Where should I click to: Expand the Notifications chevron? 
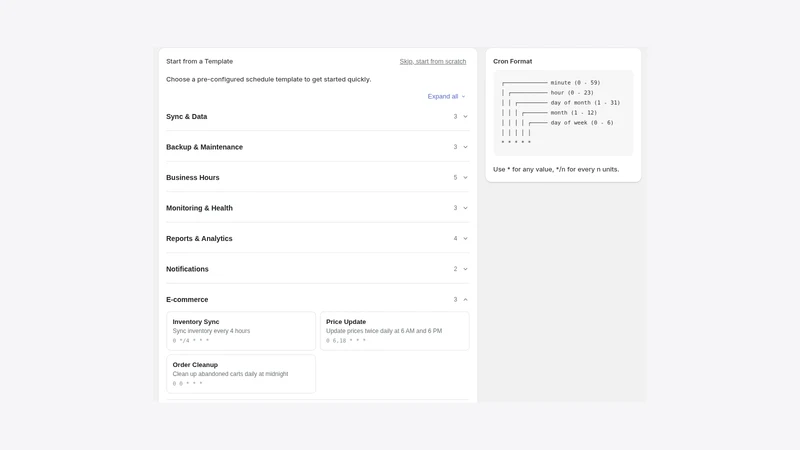[x=465, y=269]
